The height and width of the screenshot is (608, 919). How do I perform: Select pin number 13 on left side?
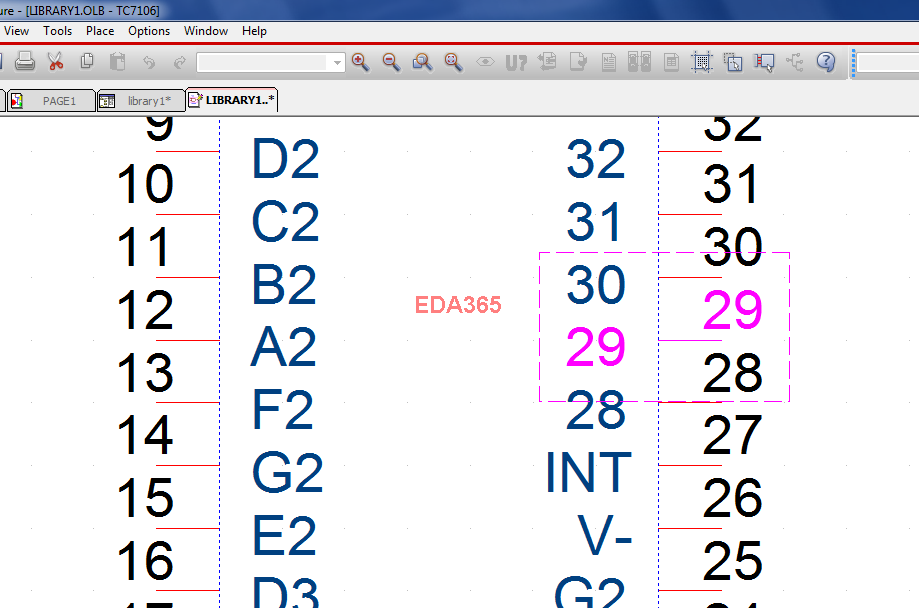[145, 372]
